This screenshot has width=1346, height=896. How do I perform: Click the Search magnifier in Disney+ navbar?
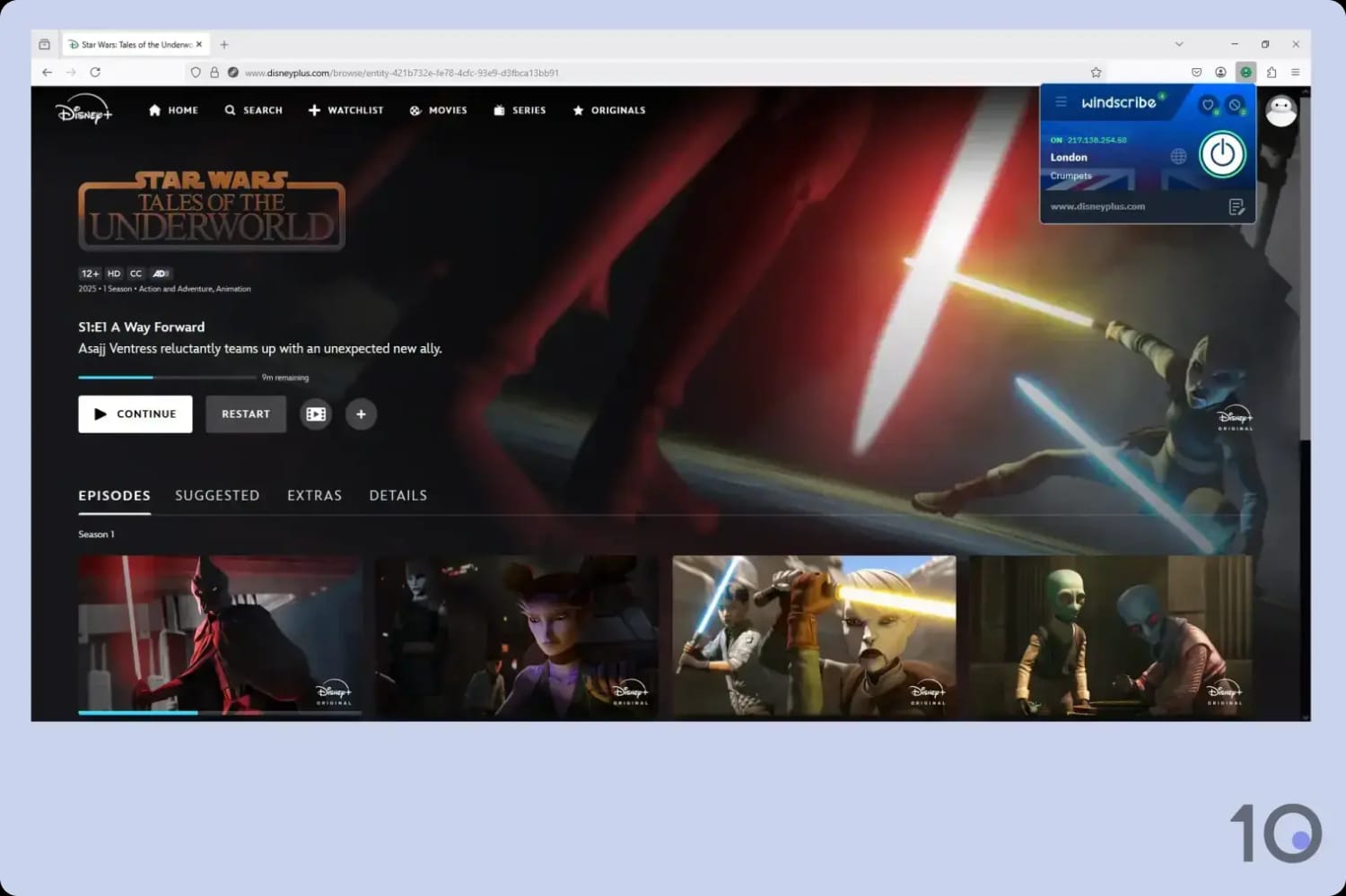click(x=232, y=109)
